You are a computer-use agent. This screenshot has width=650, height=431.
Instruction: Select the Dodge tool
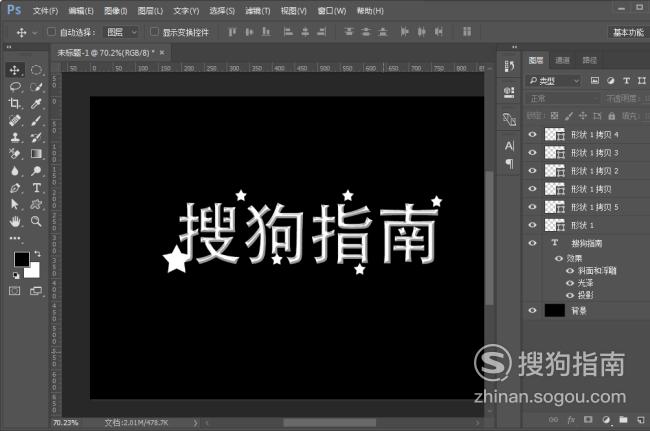pos(36,171)
